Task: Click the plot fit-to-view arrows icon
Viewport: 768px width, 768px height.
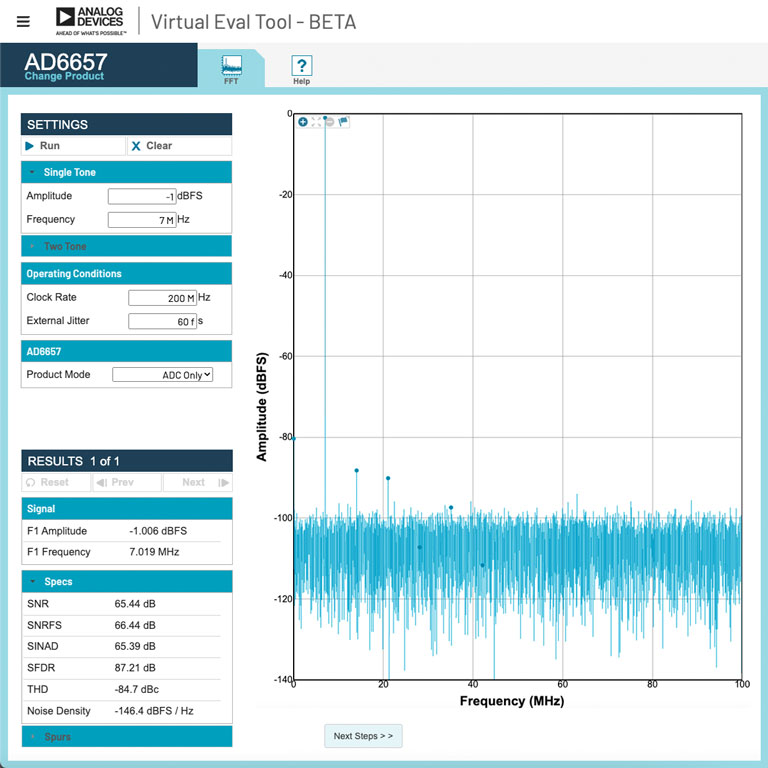Action: tap(316, 121)
